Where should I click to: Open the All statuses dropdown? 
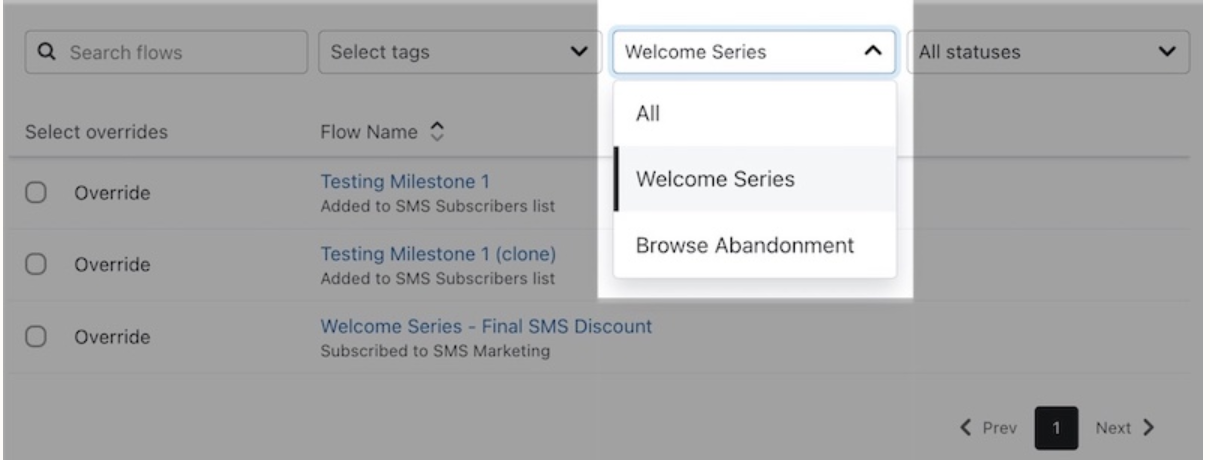click(1047, 52)
